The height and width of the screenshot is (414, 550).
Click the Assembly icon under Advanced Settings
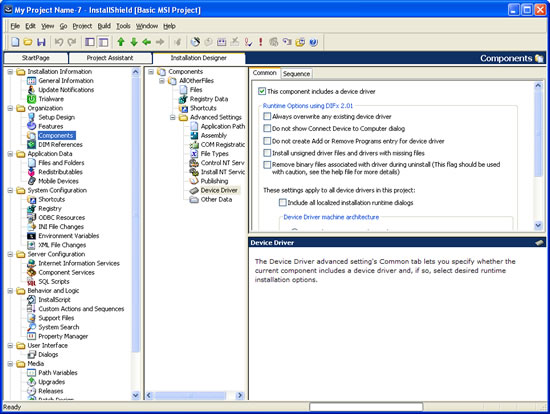(x=194, y=135)
